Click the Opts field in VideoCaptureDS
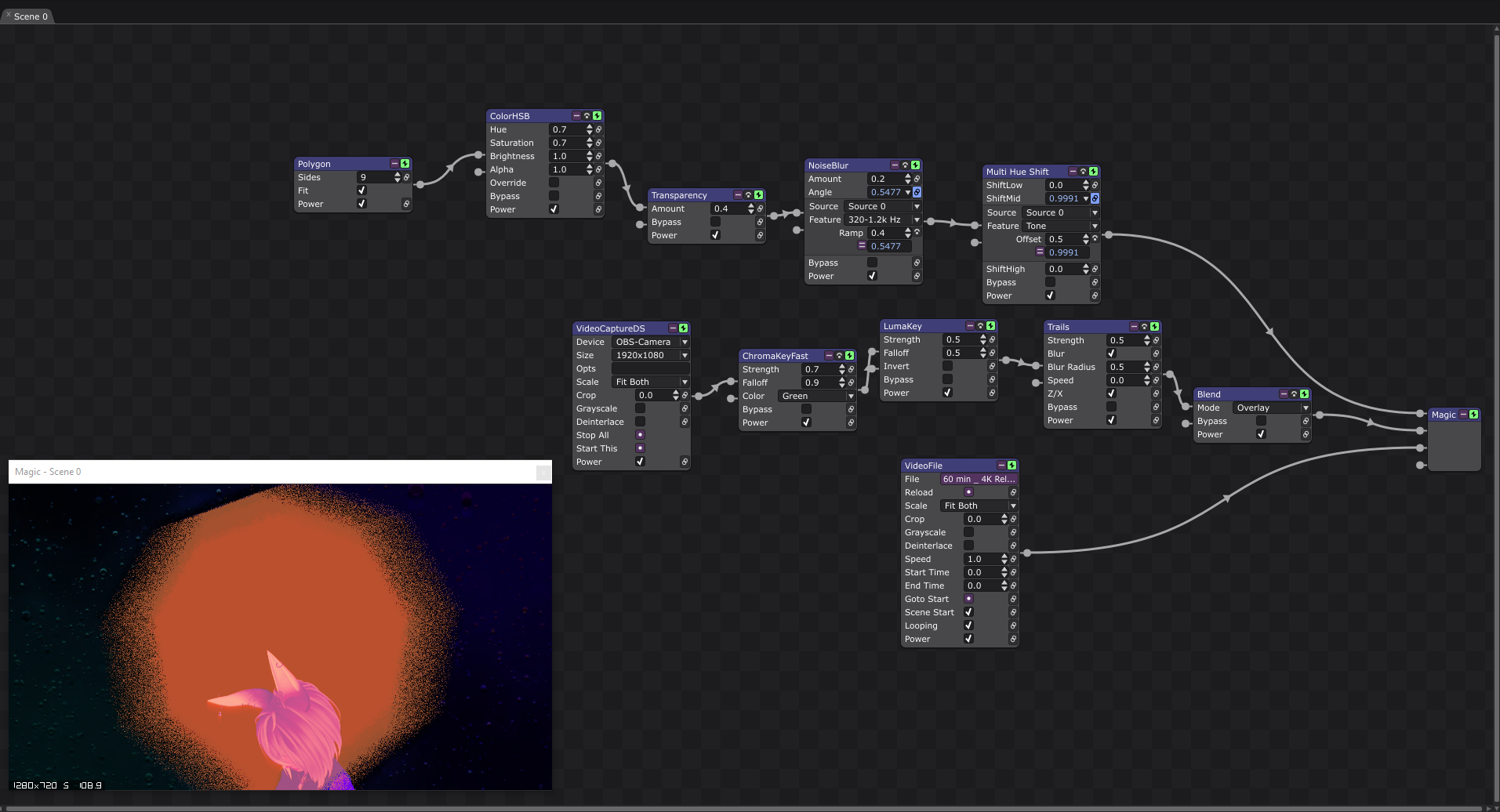The width and height of the screenshot is (1500, 812). (650, 368)
